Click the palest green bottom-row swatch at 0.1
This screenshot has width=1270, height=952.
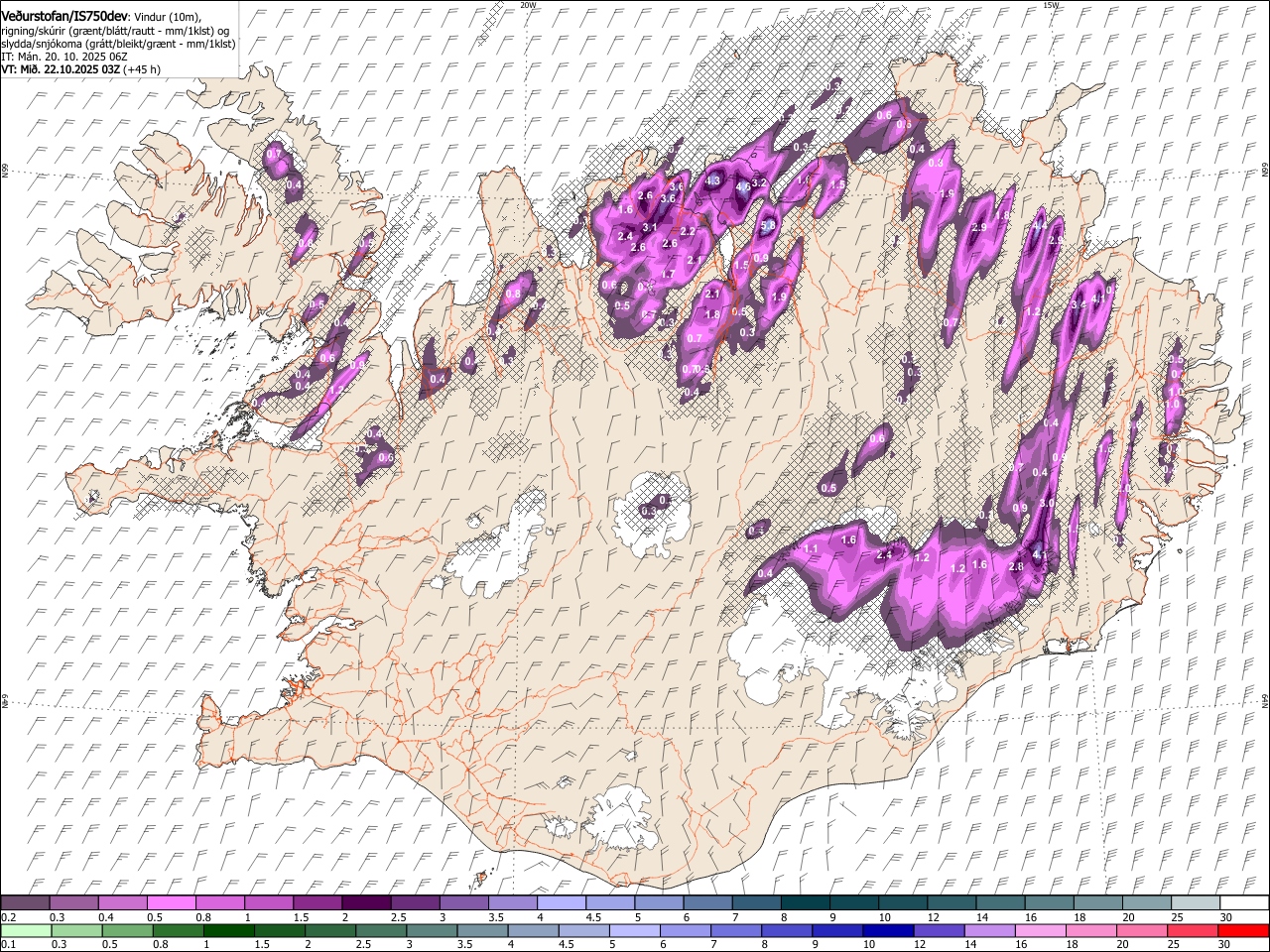(x=26, y=930)
